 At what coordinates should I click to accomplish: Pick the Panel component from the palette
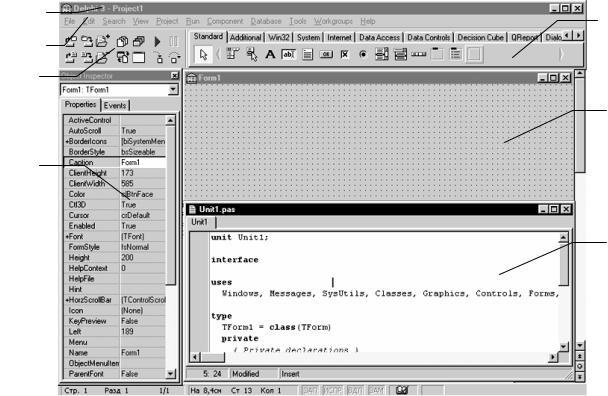pyautogui.click(x=474, y=54)
